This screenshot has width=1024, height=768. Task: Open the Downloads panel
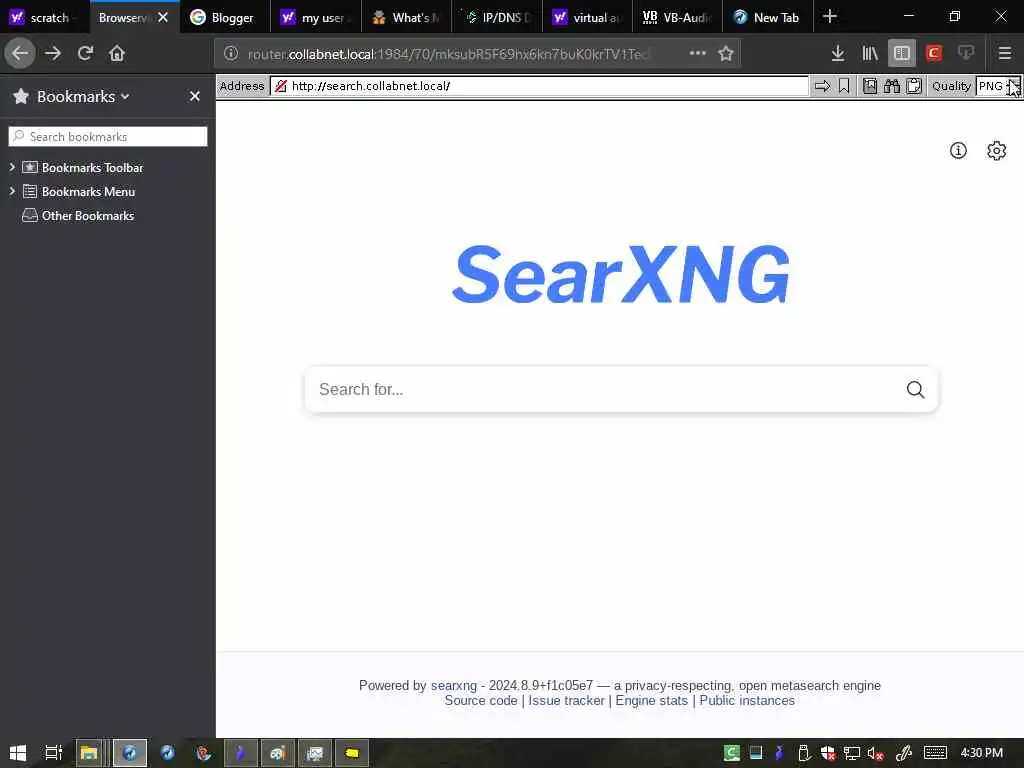[x=838, y=53]
